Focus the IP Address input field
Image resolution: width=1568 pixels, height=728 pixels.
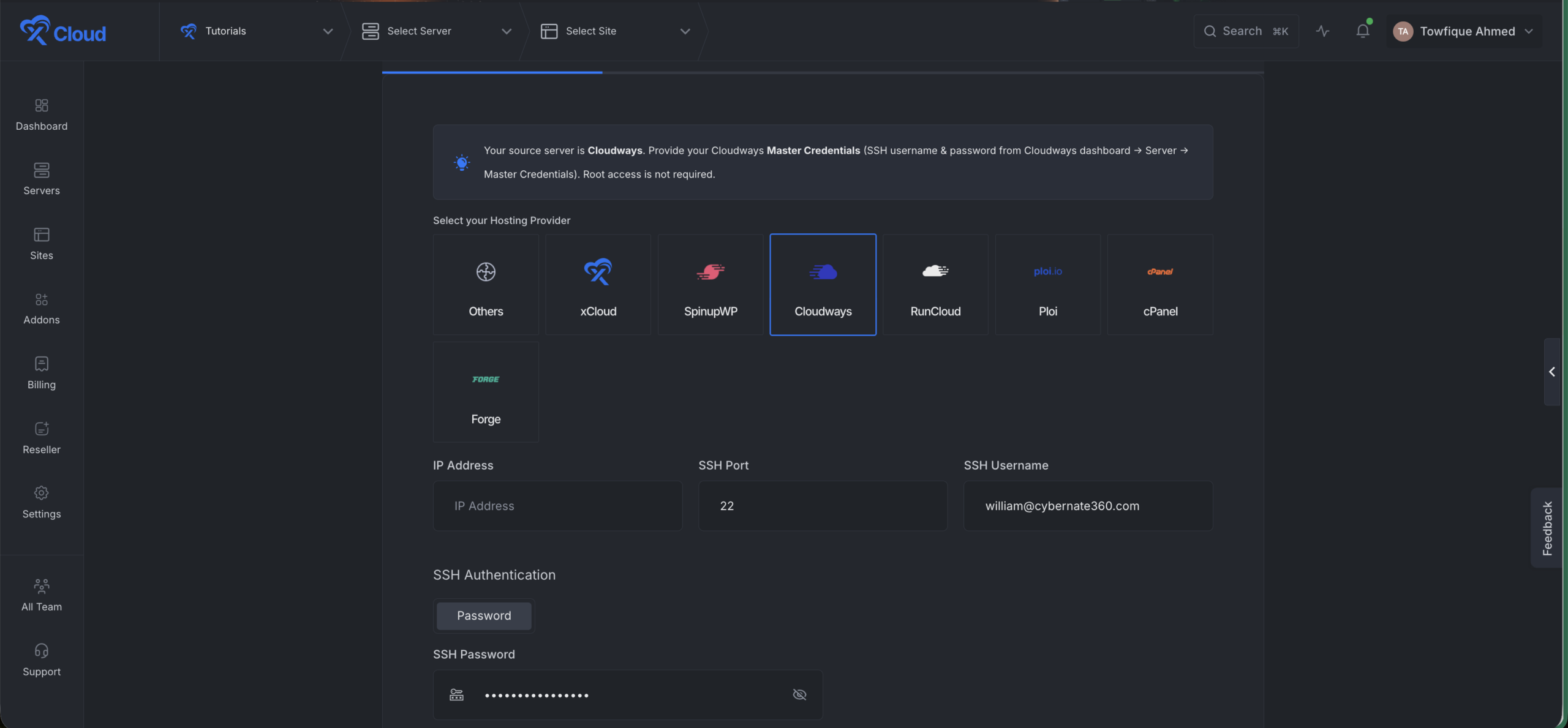point(557,506)
